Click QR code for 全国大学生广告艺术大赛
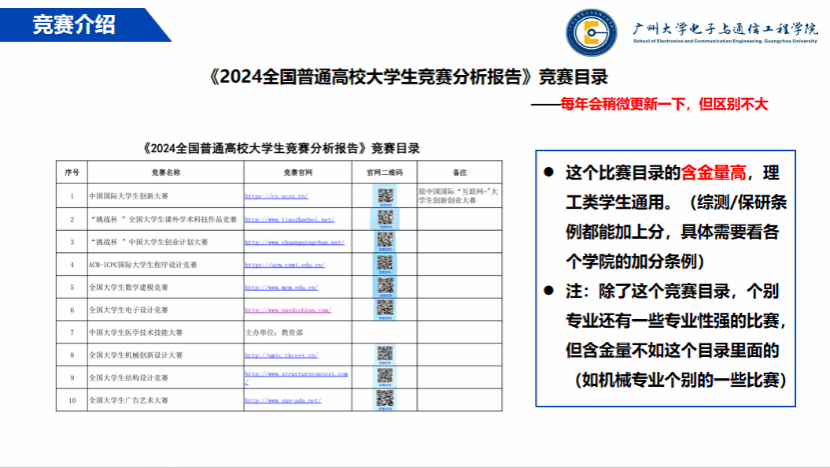 tap(385, 399)
